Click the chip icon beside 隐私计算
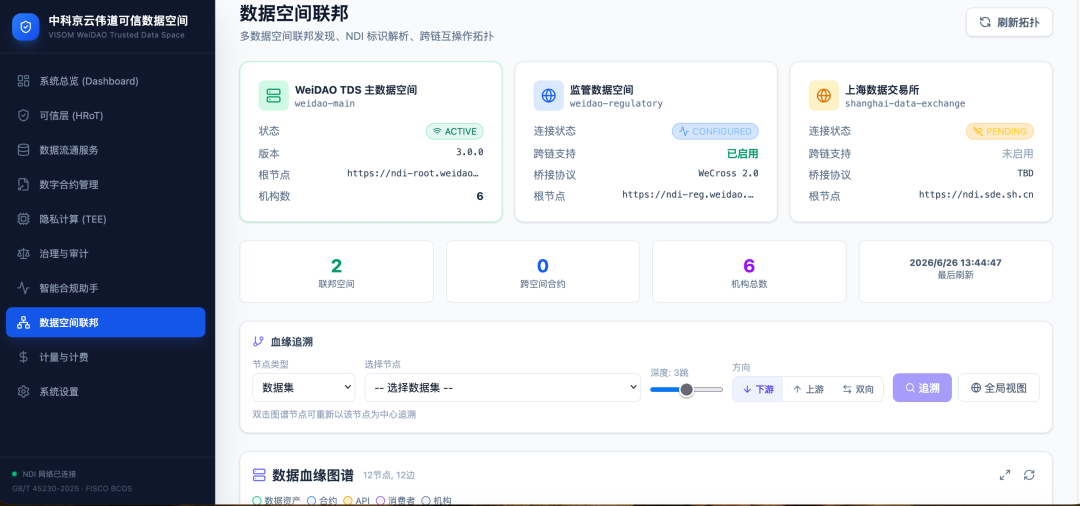 coord(23,219)
